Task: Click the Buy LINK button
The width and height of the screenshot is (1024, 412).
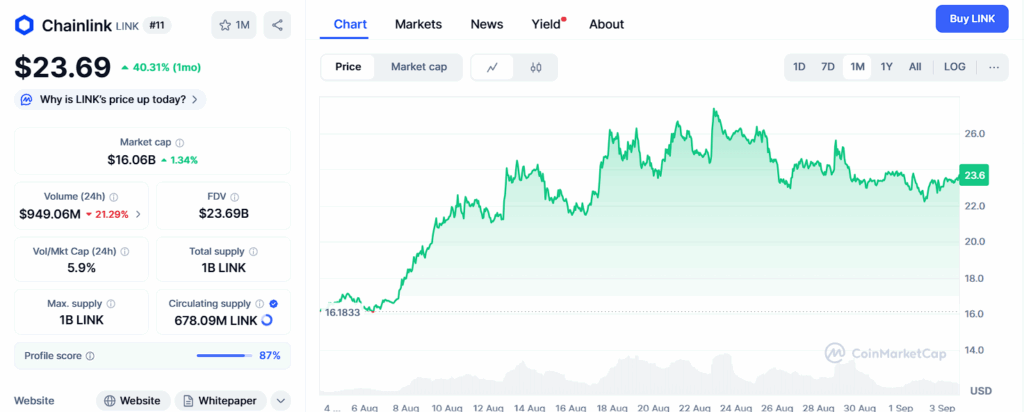Action: coord(972,19)
